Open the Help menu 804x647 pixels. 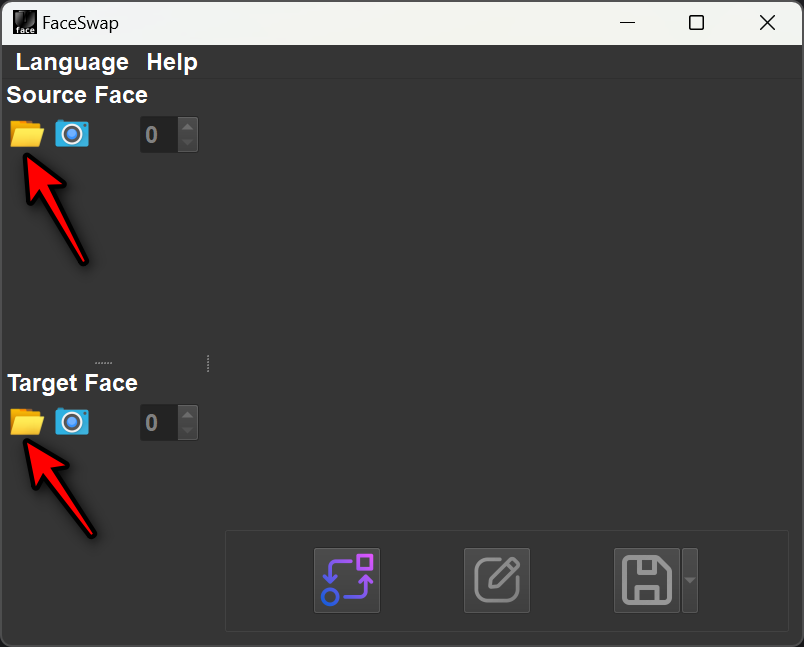point(172,62)
